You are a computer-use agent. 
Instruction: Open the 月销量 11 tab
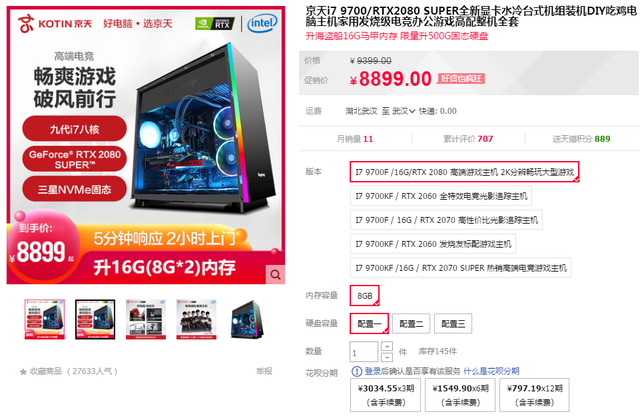355,139
